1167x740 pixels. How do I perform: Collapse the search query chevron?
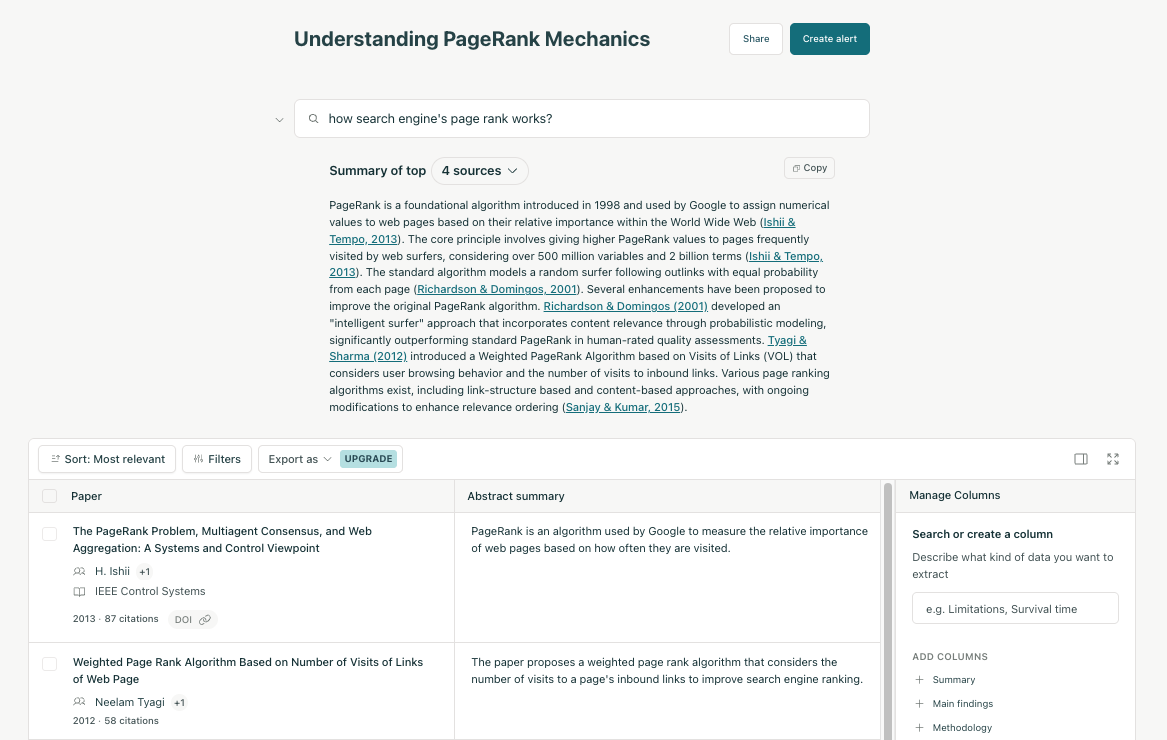tap(279, 120)
